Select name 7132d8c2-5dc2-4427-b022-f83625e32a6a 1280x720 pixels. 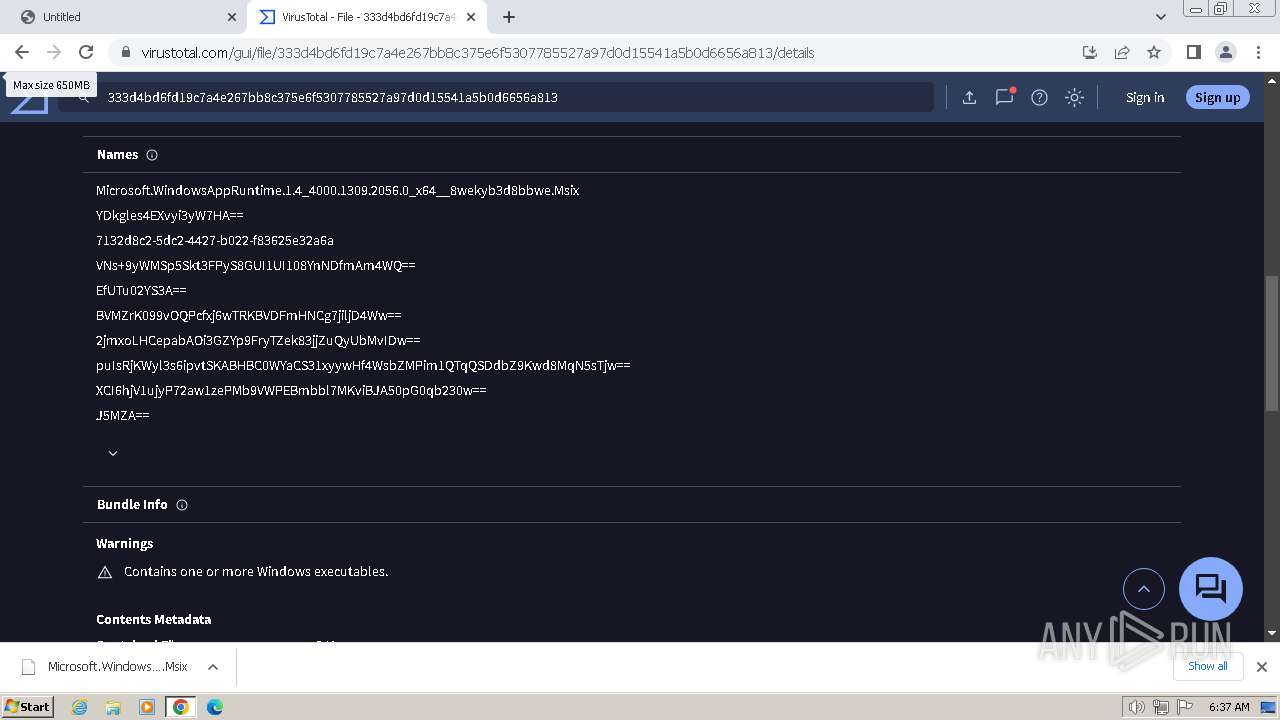[215, 240]
